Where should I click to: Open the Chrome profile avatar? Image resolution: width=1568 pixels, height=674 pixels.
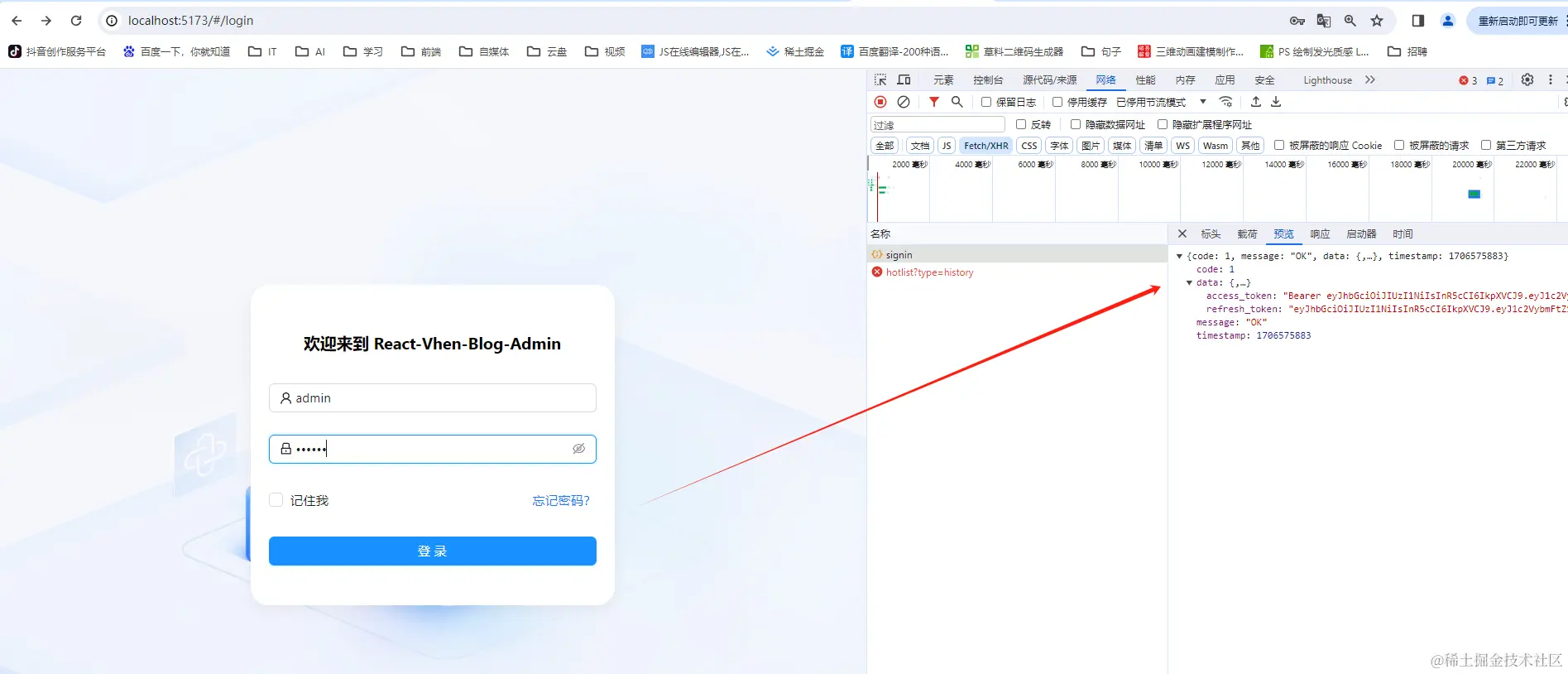(1448, 21)
